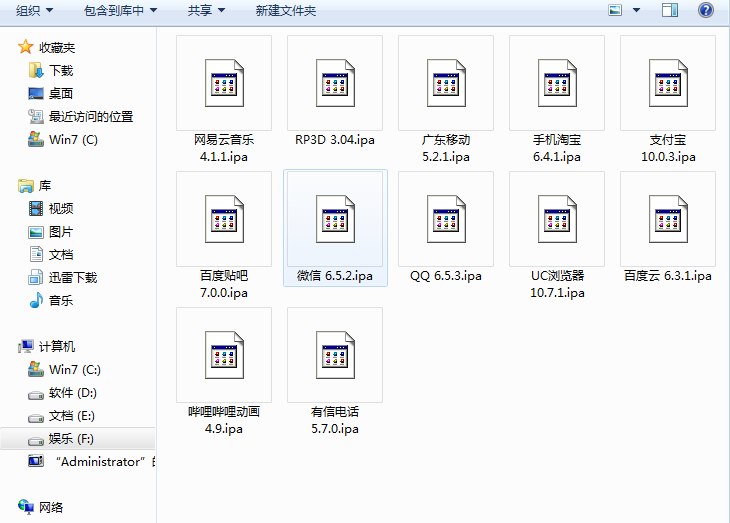The image size is (730, 523).
Task: Click the 网络 globe icon
Action: 26,507
